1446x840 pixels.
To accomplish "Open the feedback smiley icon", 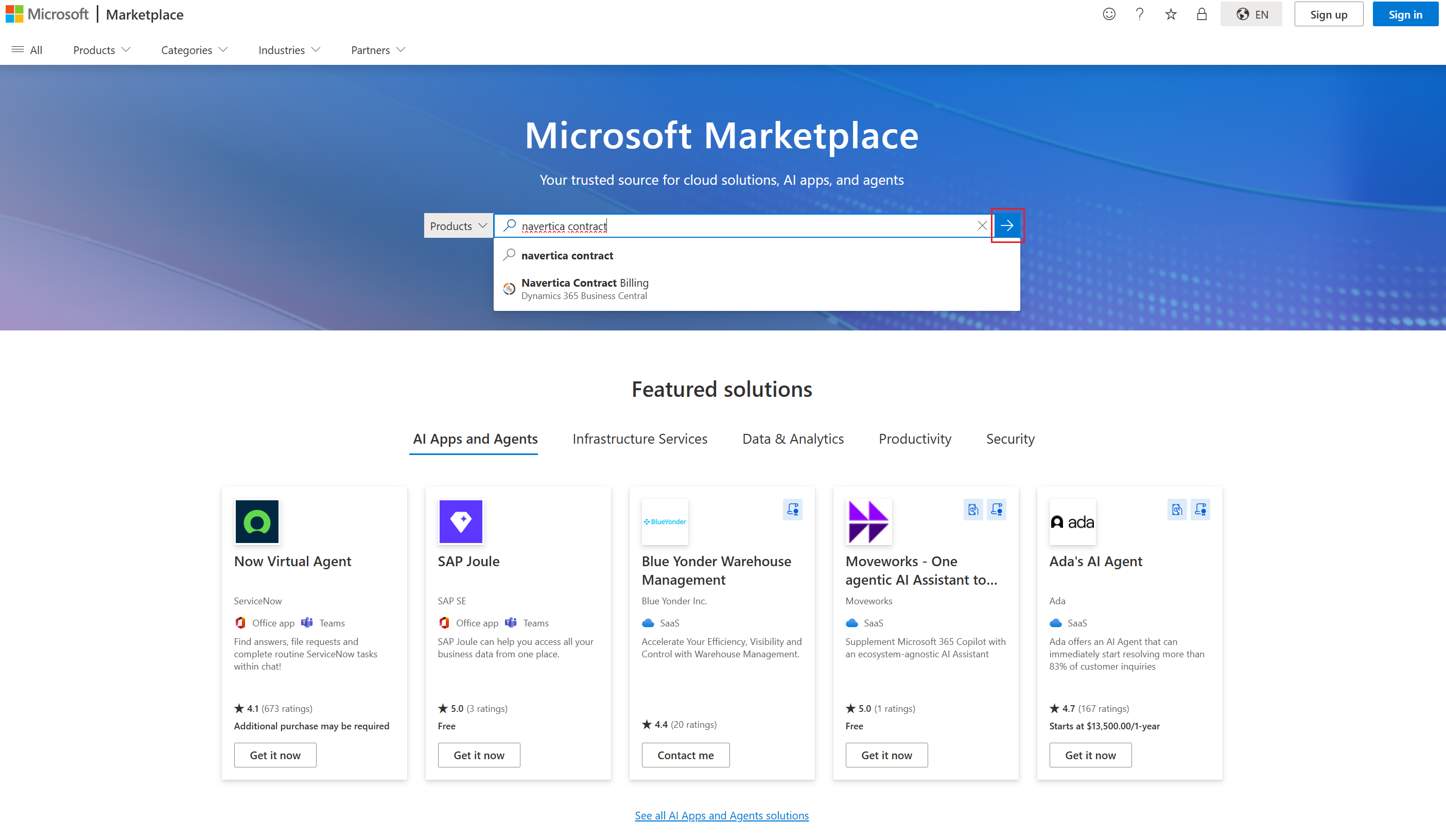I will (x=1109, y=14).
